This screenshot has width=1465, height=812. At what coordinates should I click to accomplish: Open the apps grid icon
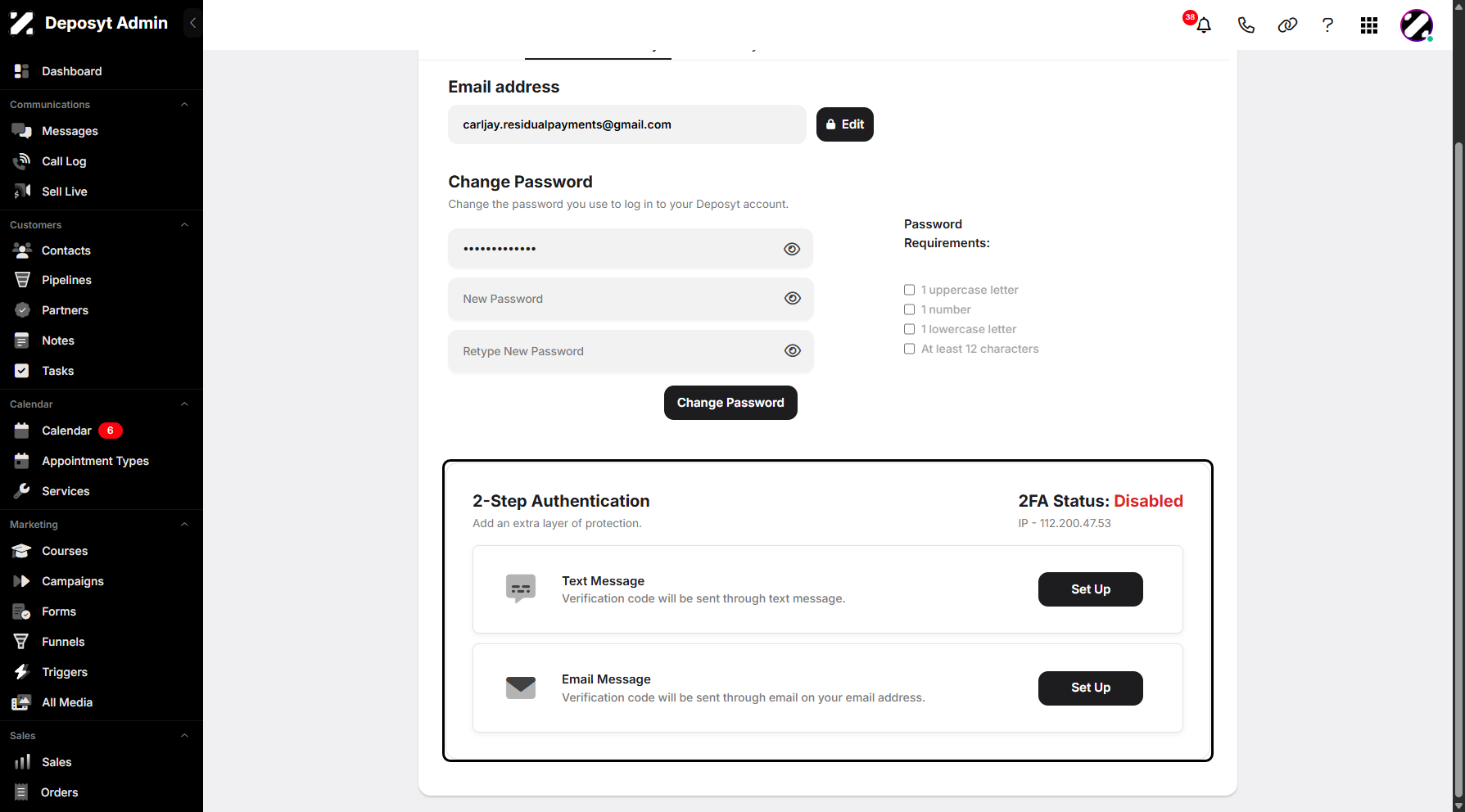(x=1369, y=25)
